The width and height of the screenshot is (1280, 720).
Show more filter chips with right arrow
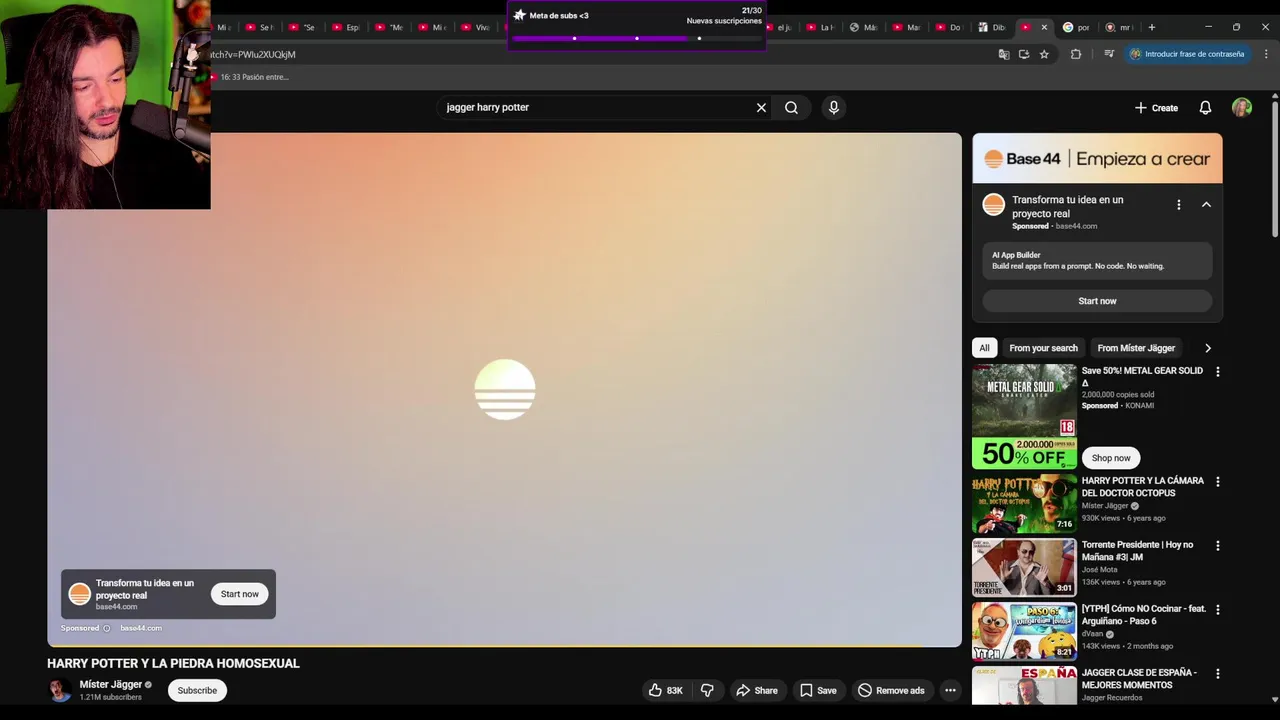tap(1207, 348)
